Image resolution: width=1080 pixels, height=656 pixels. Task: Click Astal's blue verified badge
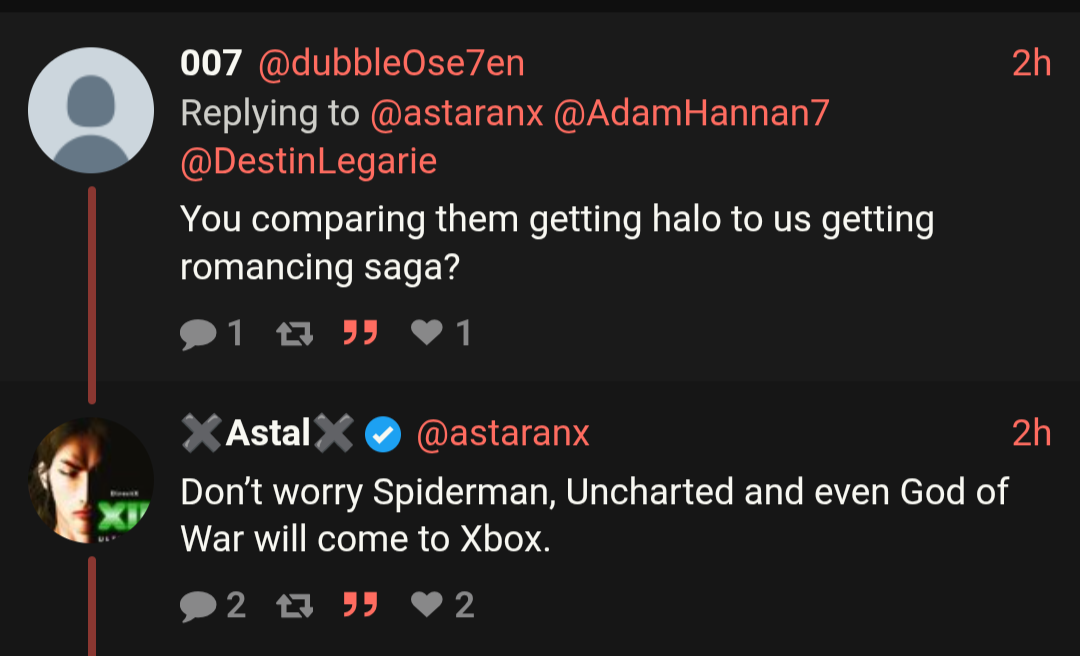pos(384,434)
